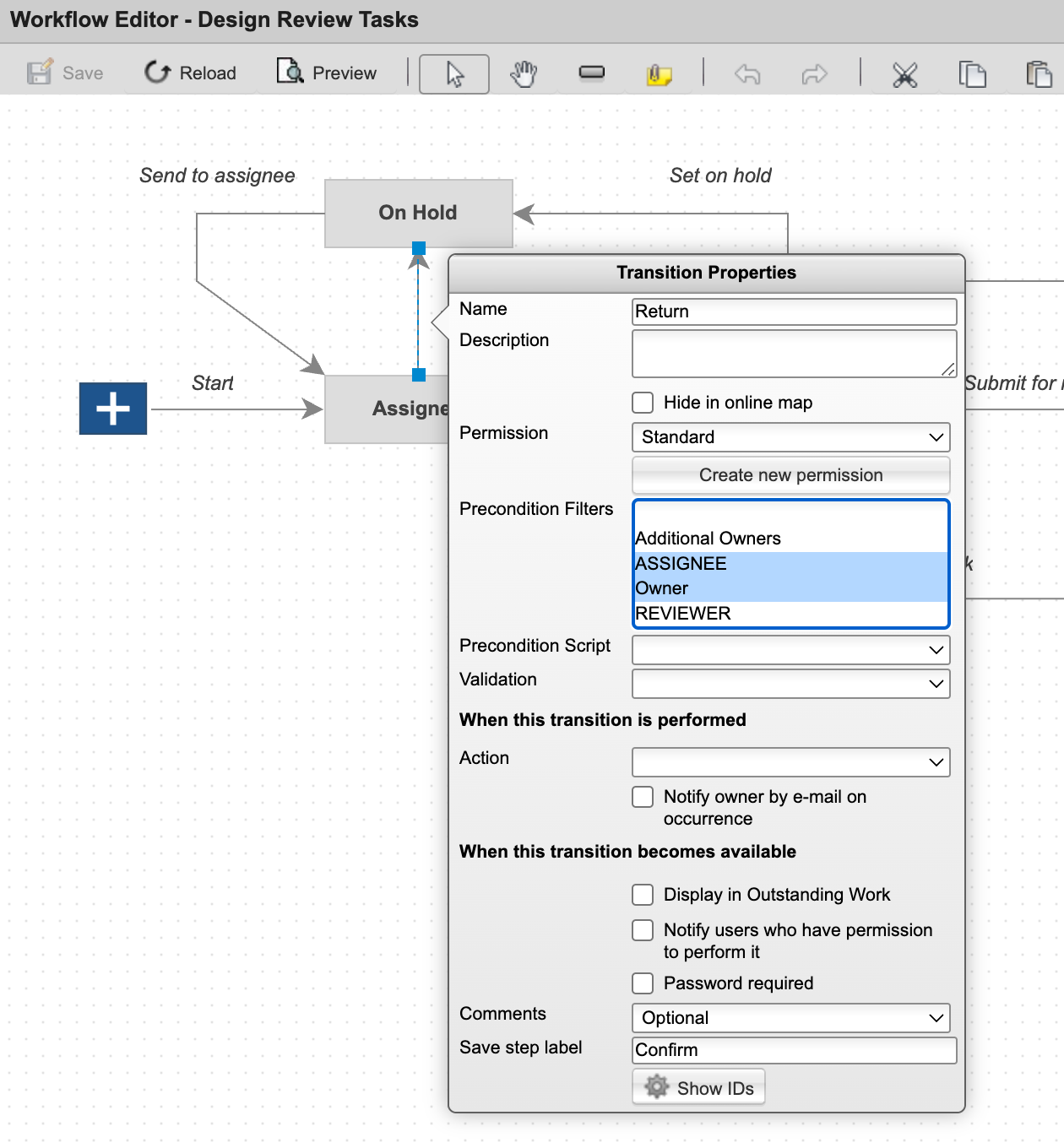Select the pointer arrow tool

click(454, 74)
